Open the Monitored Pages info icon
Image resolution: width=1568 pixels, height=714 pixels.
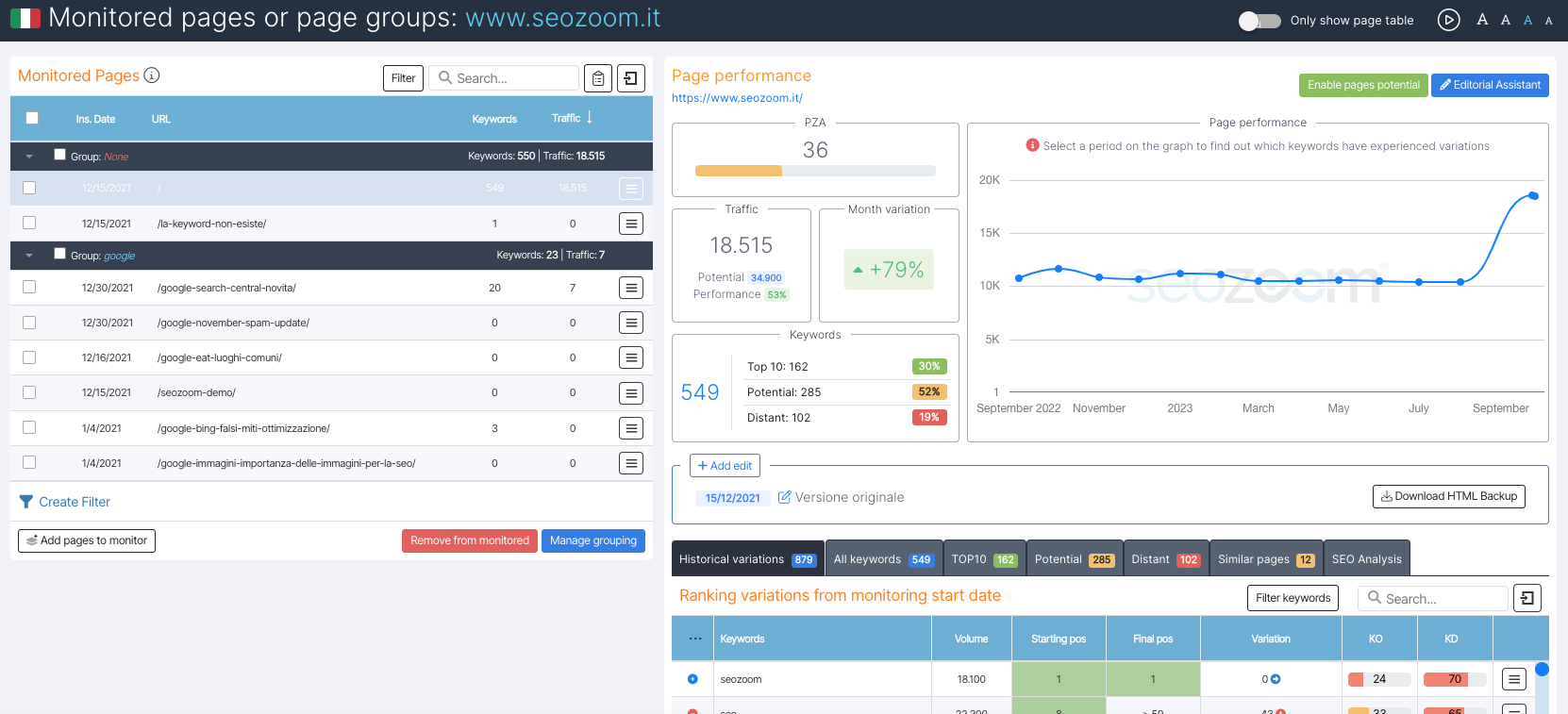(152, 75)
